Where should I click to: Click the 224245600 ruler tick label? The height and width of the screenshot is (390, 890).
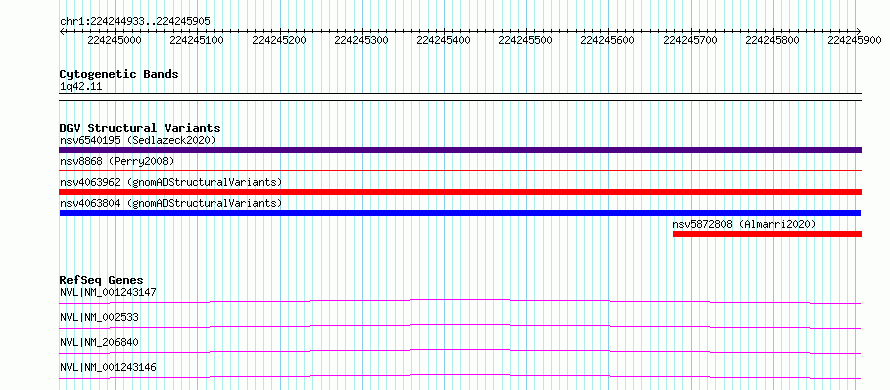tap(607, 40)
